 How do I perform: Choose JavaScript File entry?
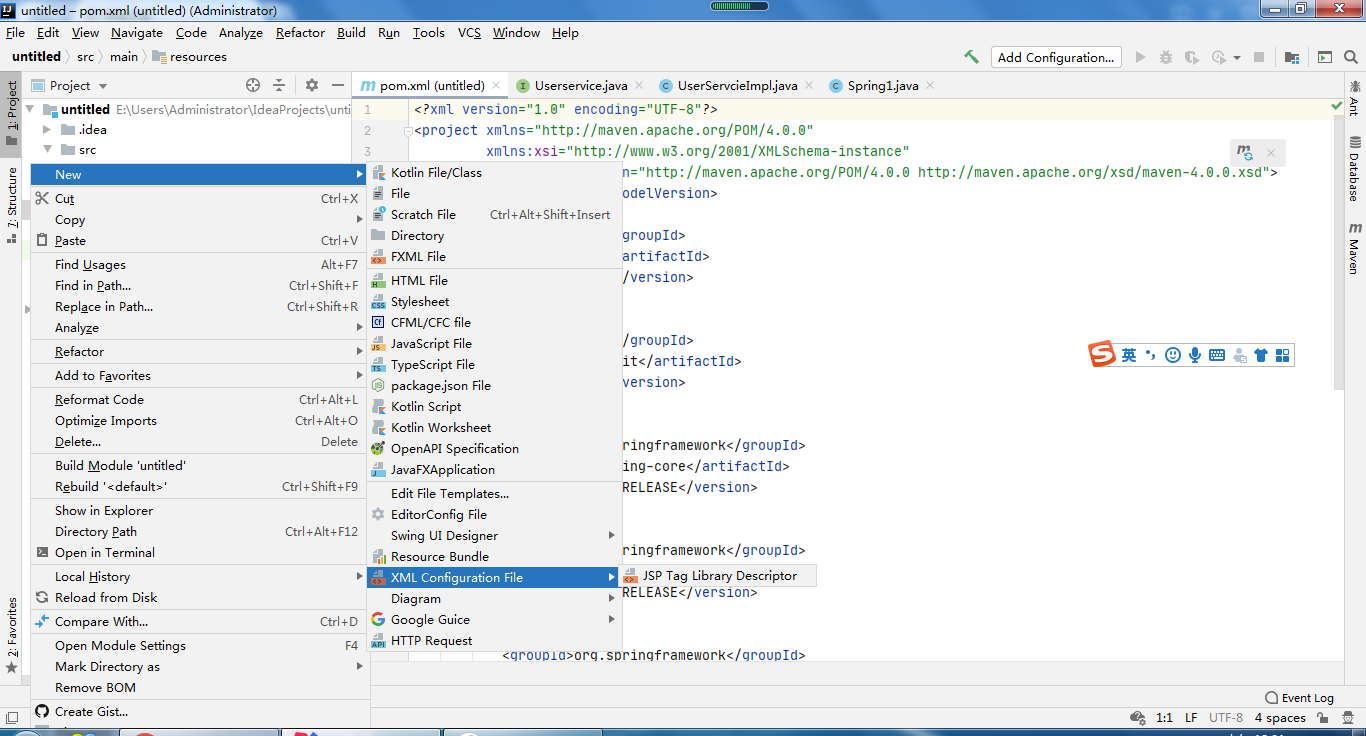(494, 344)
